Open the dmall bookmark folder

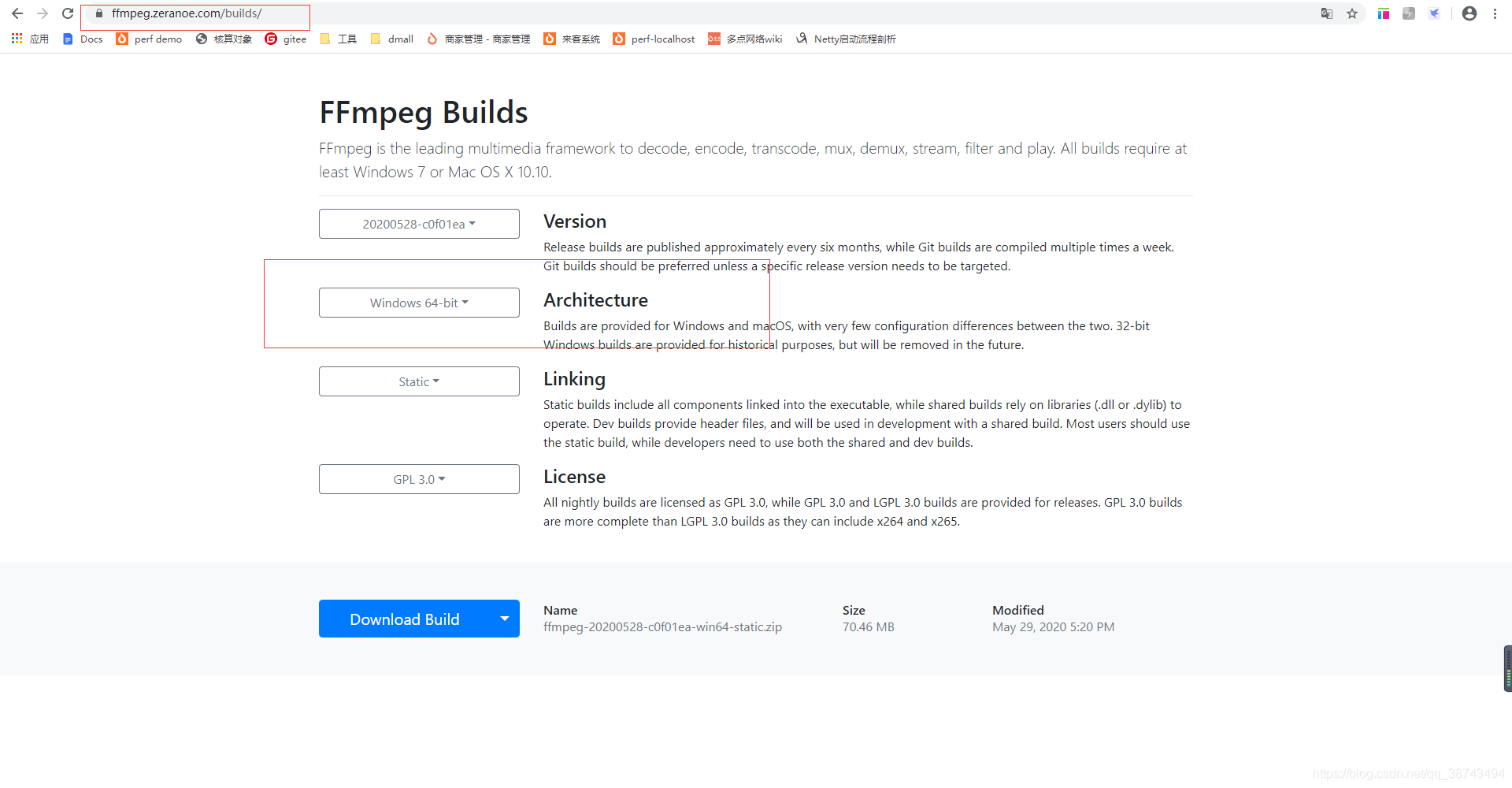click(x=391, y=39)
